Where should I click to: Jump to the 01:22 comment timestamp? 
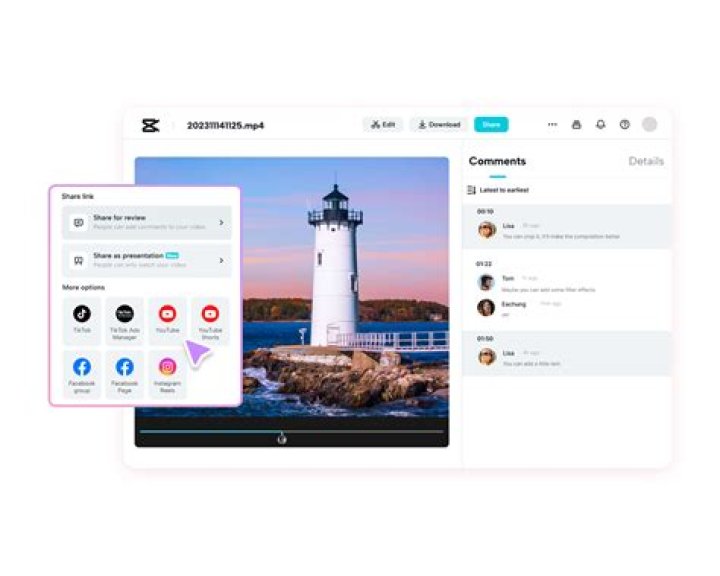(484, 264)
